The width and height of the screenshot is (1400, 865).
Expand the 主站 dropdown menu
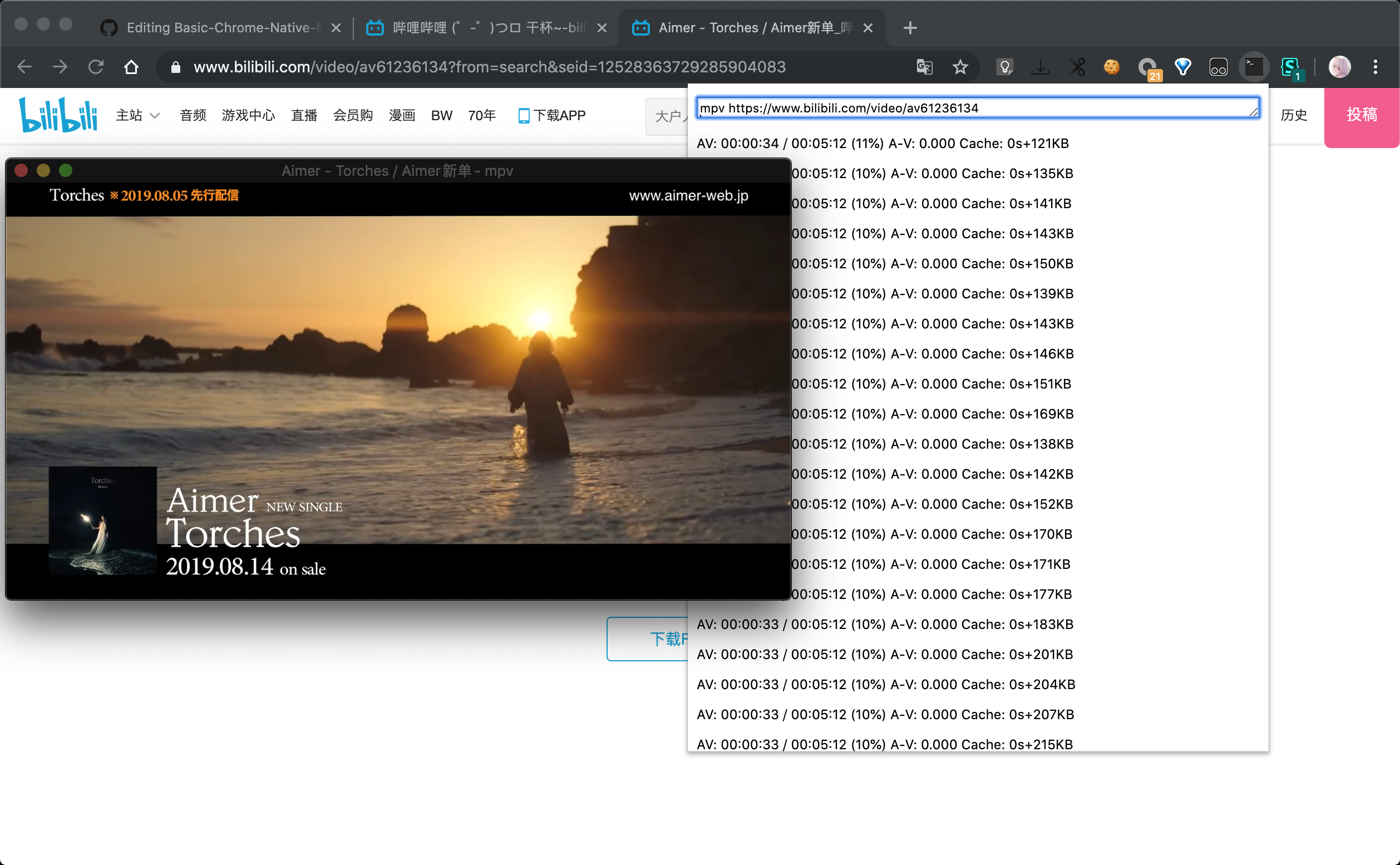coord(137,116)
